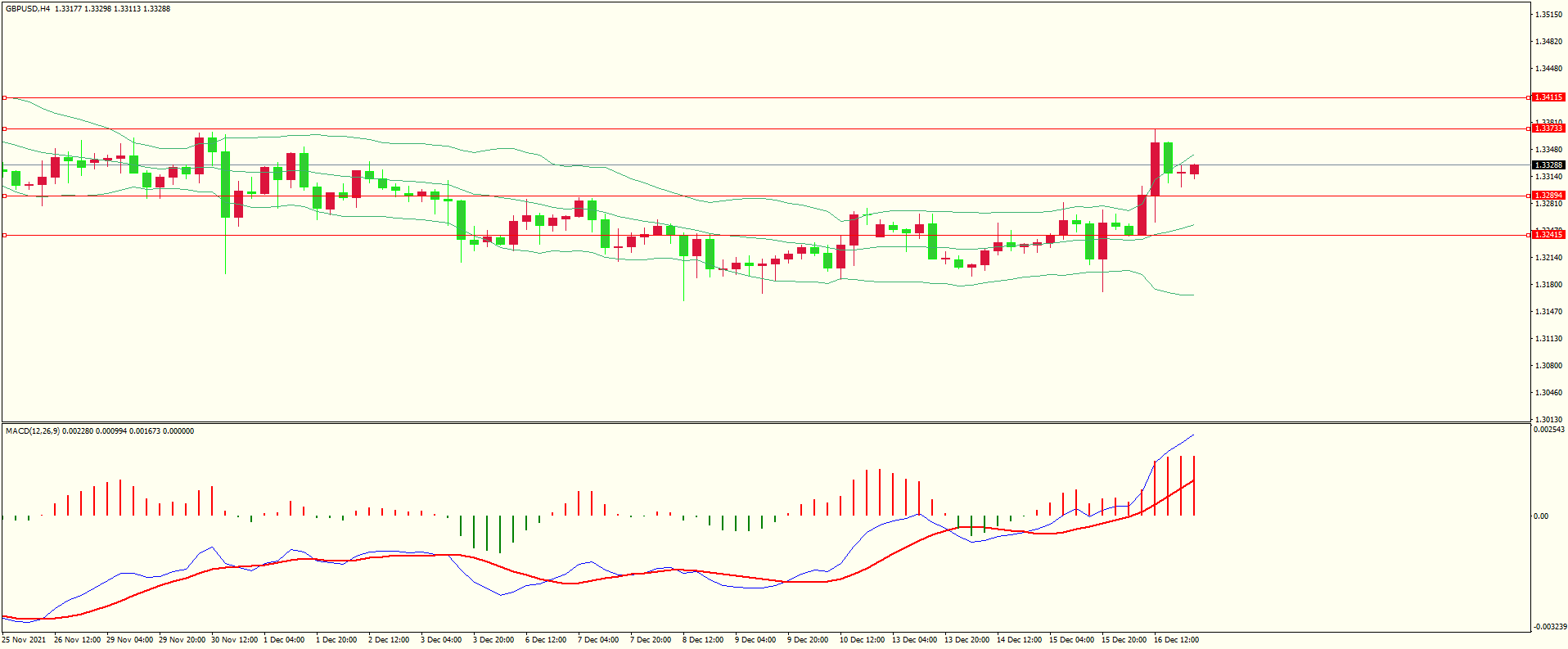This screenshot has height=649, width=1568.
Task: Click the 0.002543 value on MACD scale
Action: point(1548,430)
